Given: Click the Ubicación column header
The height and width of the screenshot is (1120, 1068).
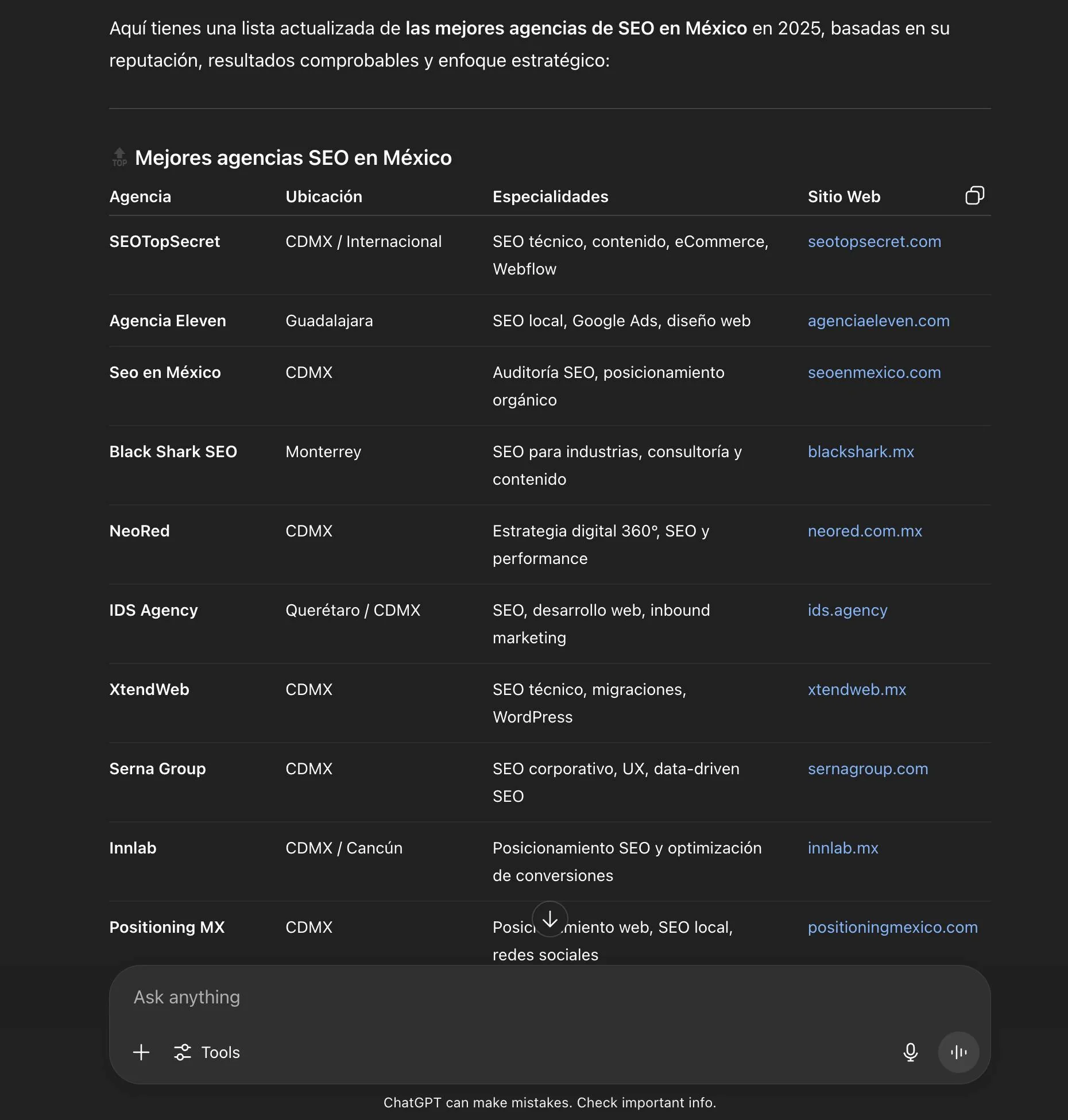Looking at the screenshot, I should pyautogui.click(x=324, y=196).
